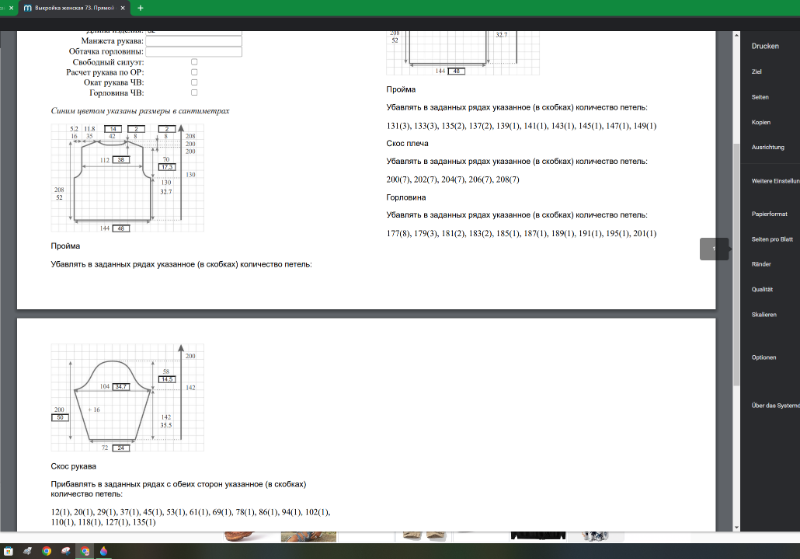The height and width of the screenshot is (559, 800).
Task: Open the Ausrichtung orientation setting
Action: point(770,147)
